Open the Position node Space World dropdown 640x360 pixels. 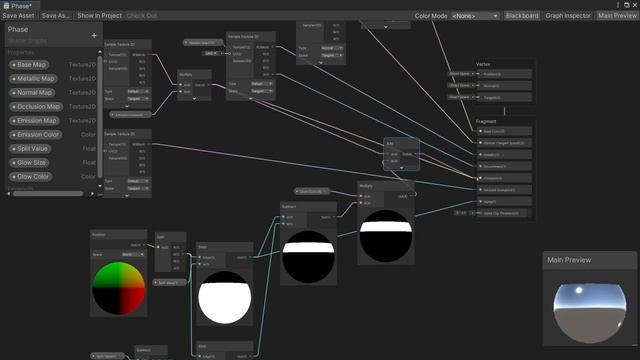[x=133, y=254]
